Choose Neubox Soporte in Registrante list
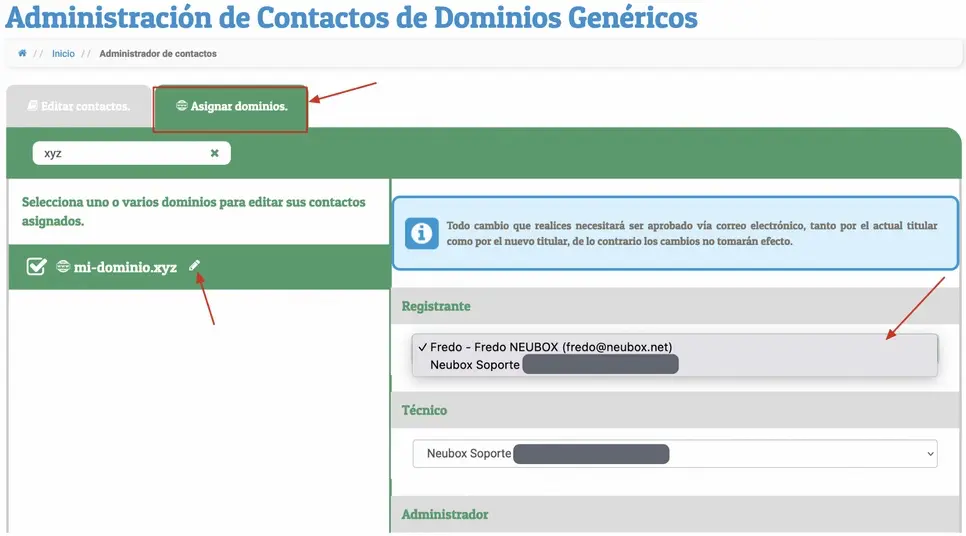The width and height of the screenshot is (966, 536). point(675,365)
